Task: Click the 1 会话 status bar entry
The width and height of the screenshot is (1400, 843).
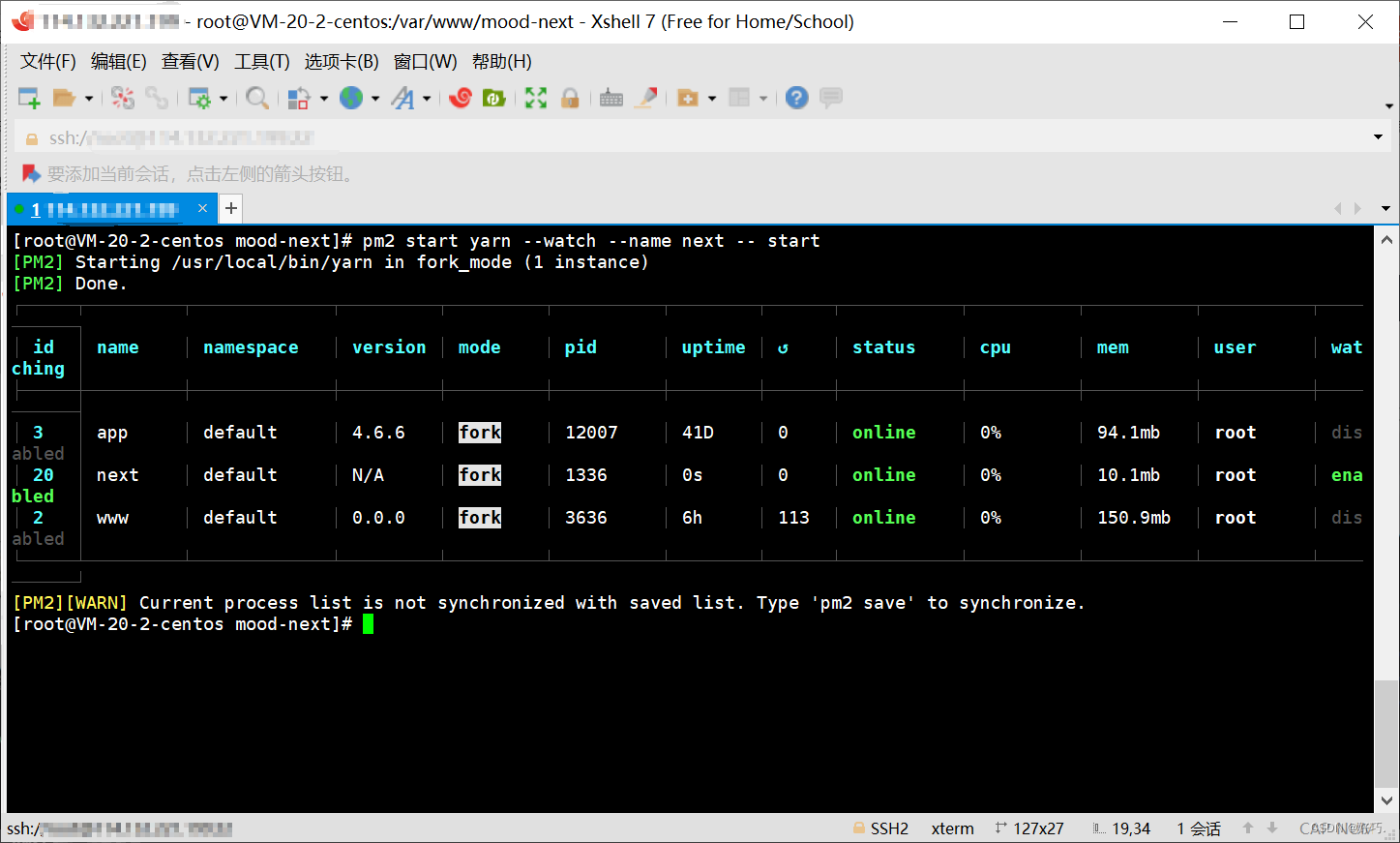Action: [x=1199, y=828]
